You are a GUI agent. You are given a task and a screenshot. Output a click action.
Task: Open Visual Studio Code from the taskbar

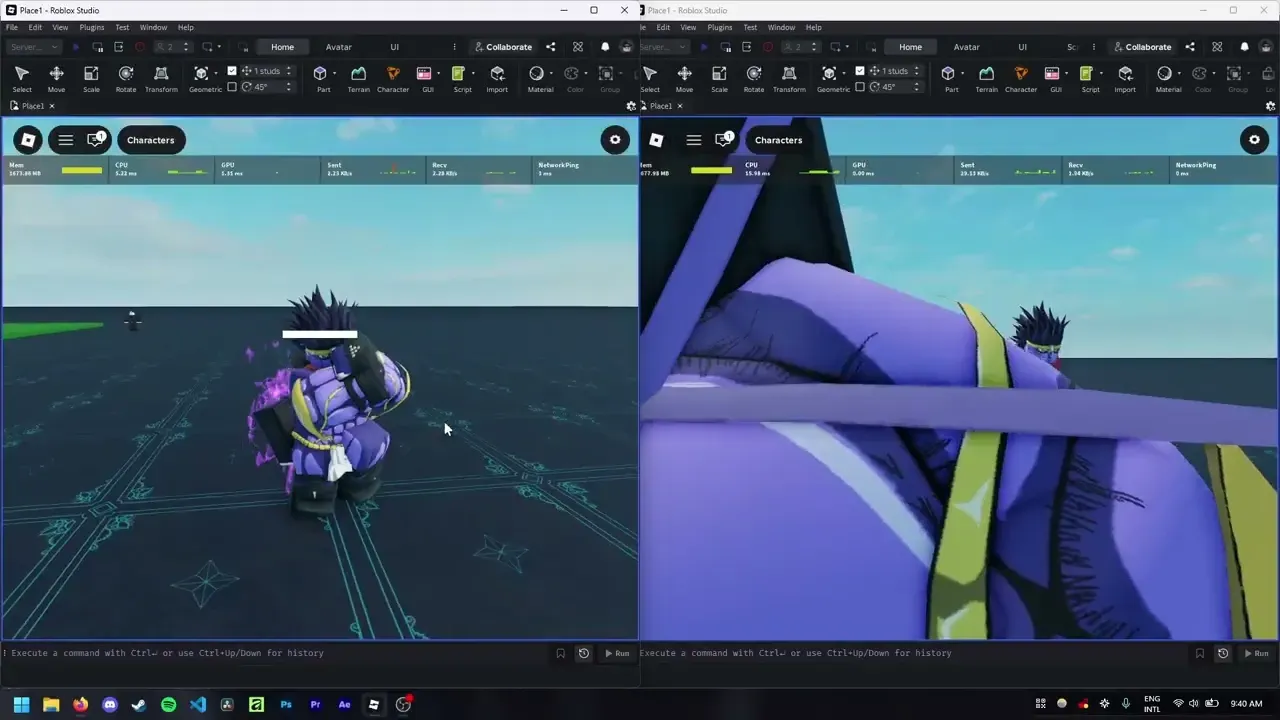pos(198,704)
